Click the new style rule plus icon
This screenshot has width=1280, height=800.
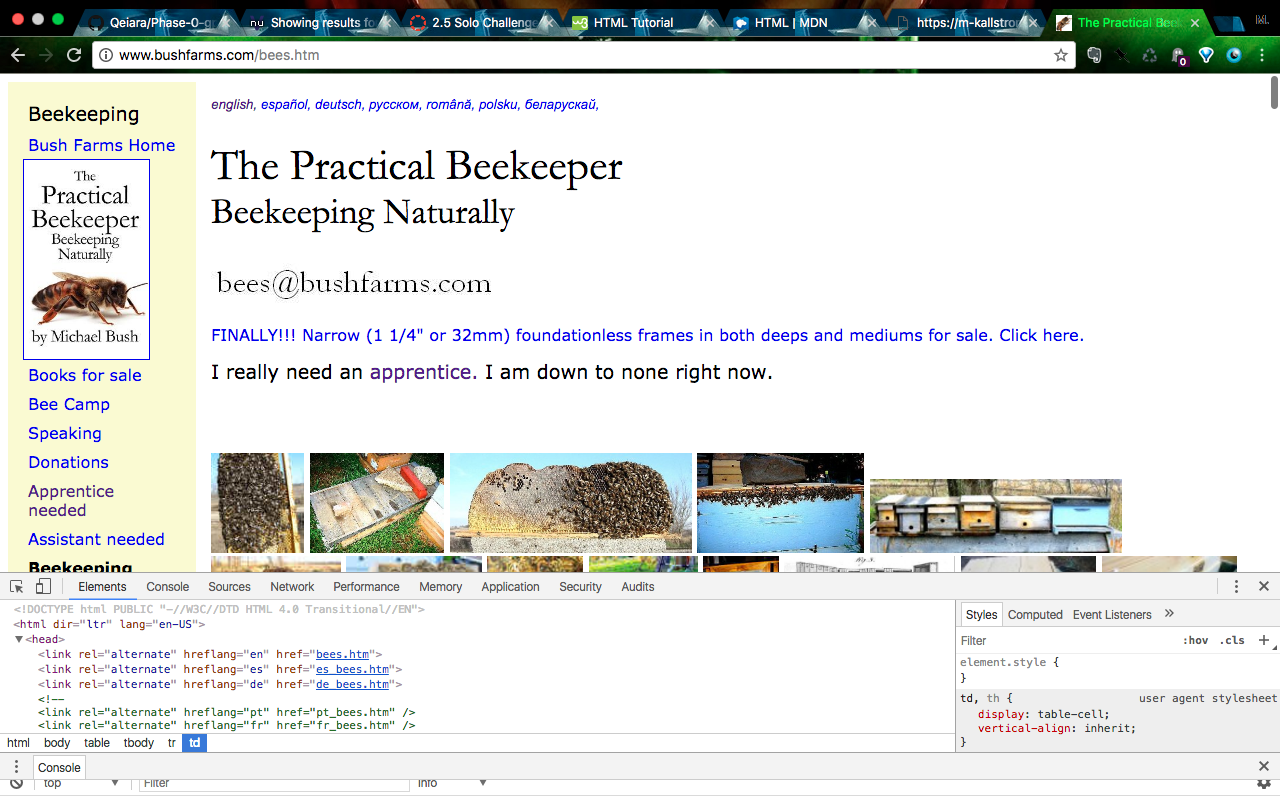1263,640
